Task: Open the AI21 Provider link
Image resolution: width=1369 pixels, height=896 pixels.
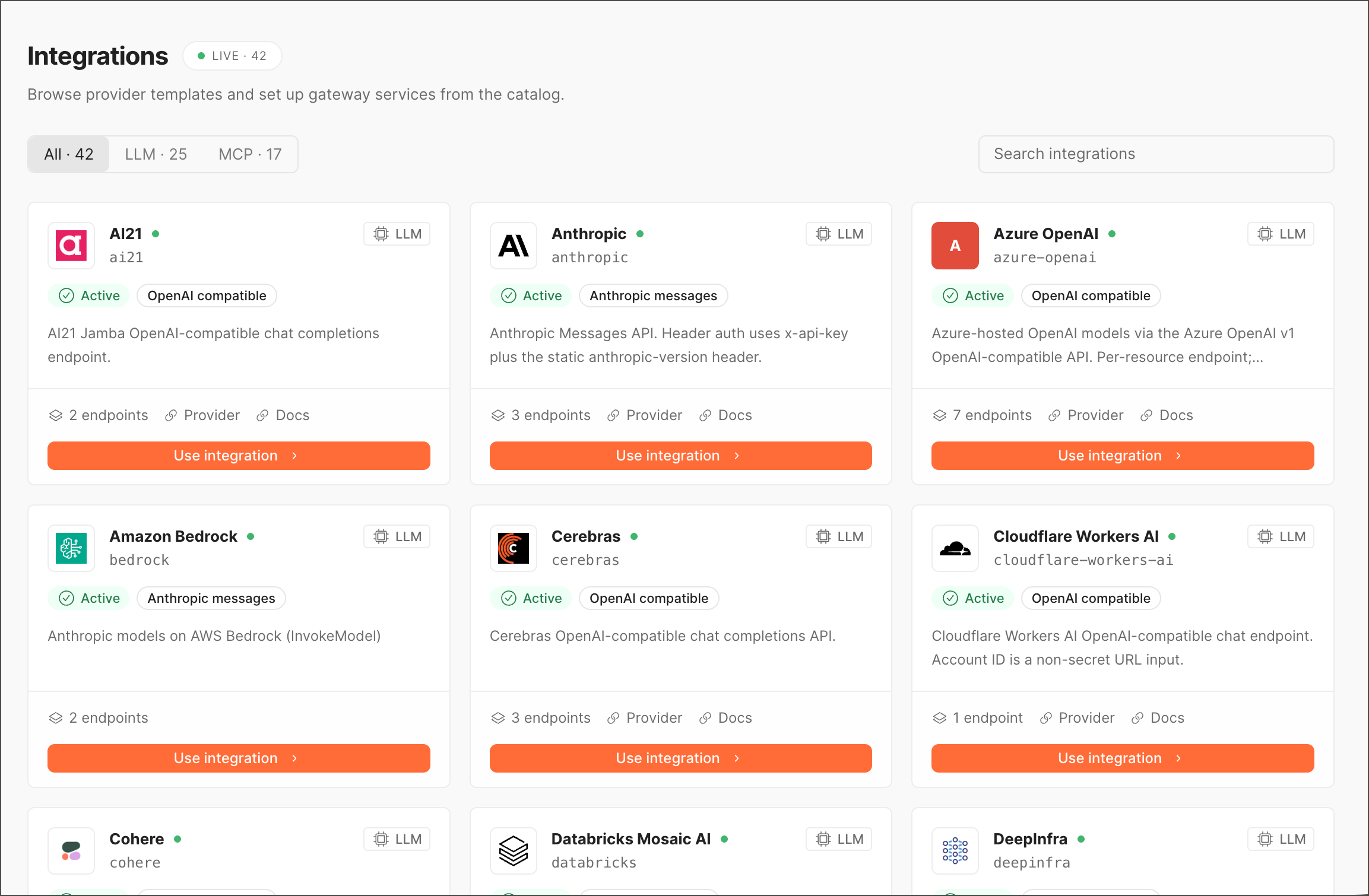Action: [202, 415]
